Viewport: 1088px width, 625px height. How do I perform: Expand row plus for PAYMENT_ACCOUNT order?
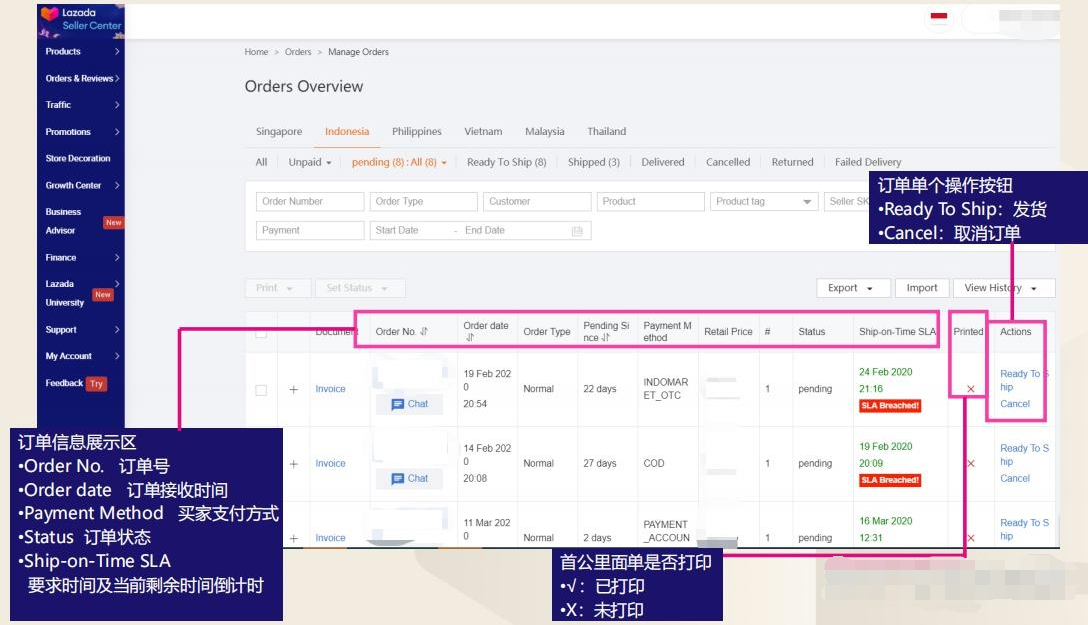(x=294, y=538)
